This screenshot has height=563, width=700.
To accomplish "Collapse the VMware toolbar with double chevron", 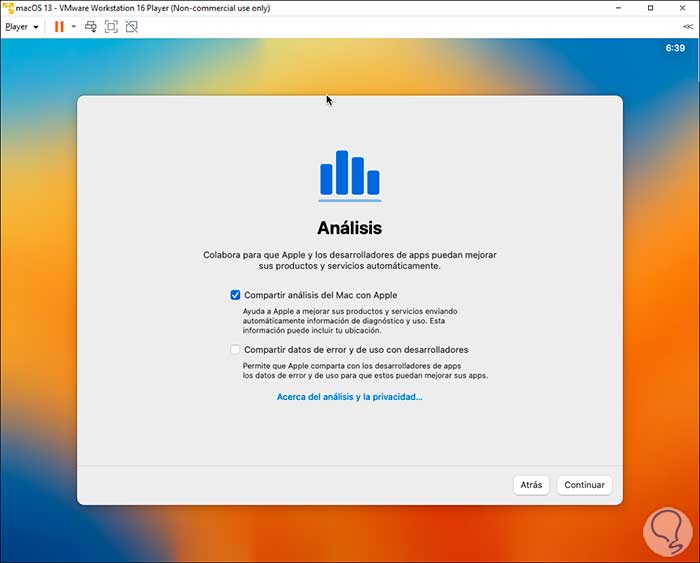I will (688, 27).
